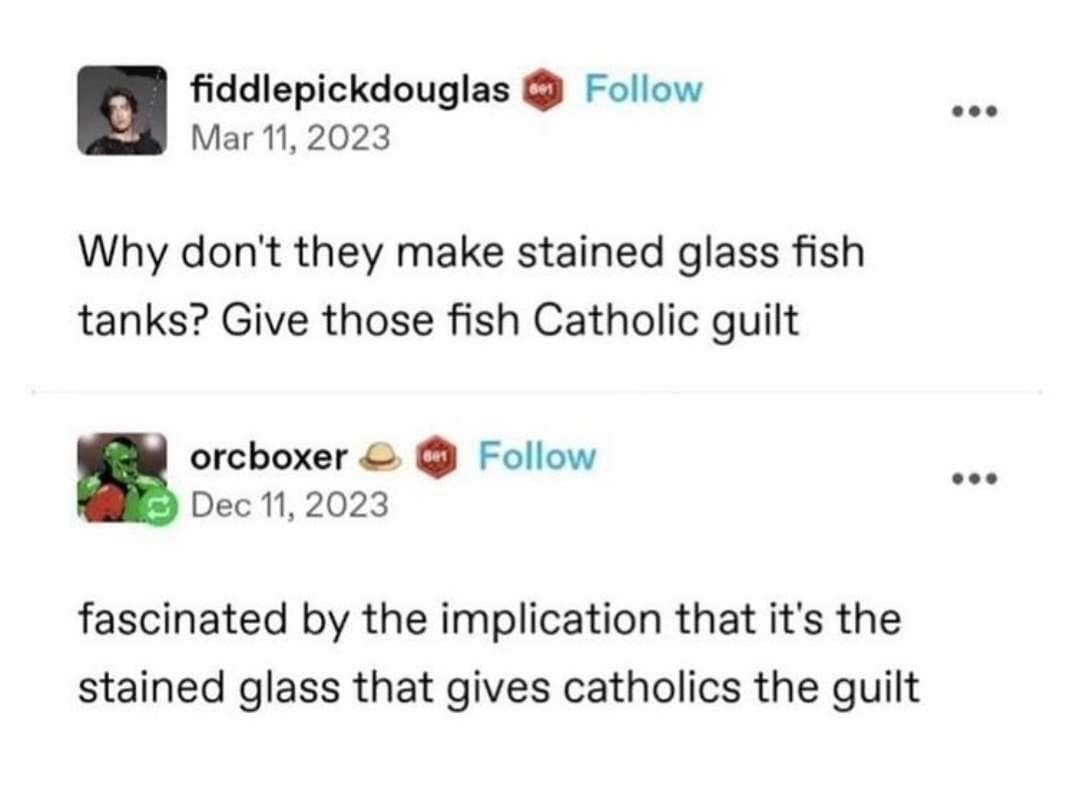Click the straw hat emoji beside orcboxer
This screenshot has height=786, width=1080.
point(380,456)
